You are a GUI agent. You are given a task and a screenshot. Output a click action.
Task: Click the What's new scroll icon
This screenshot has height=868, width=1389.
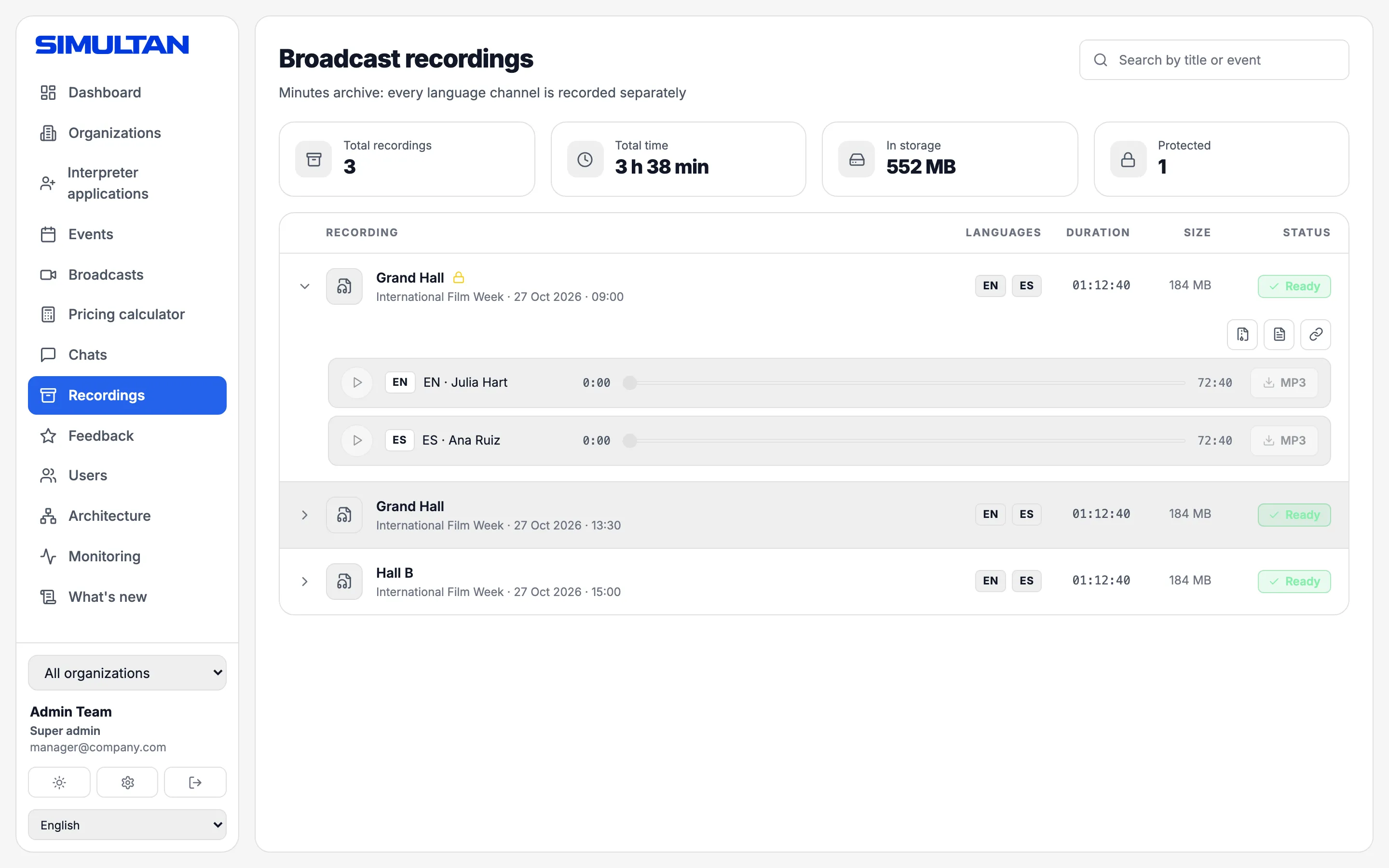click(x=48, y=597)
